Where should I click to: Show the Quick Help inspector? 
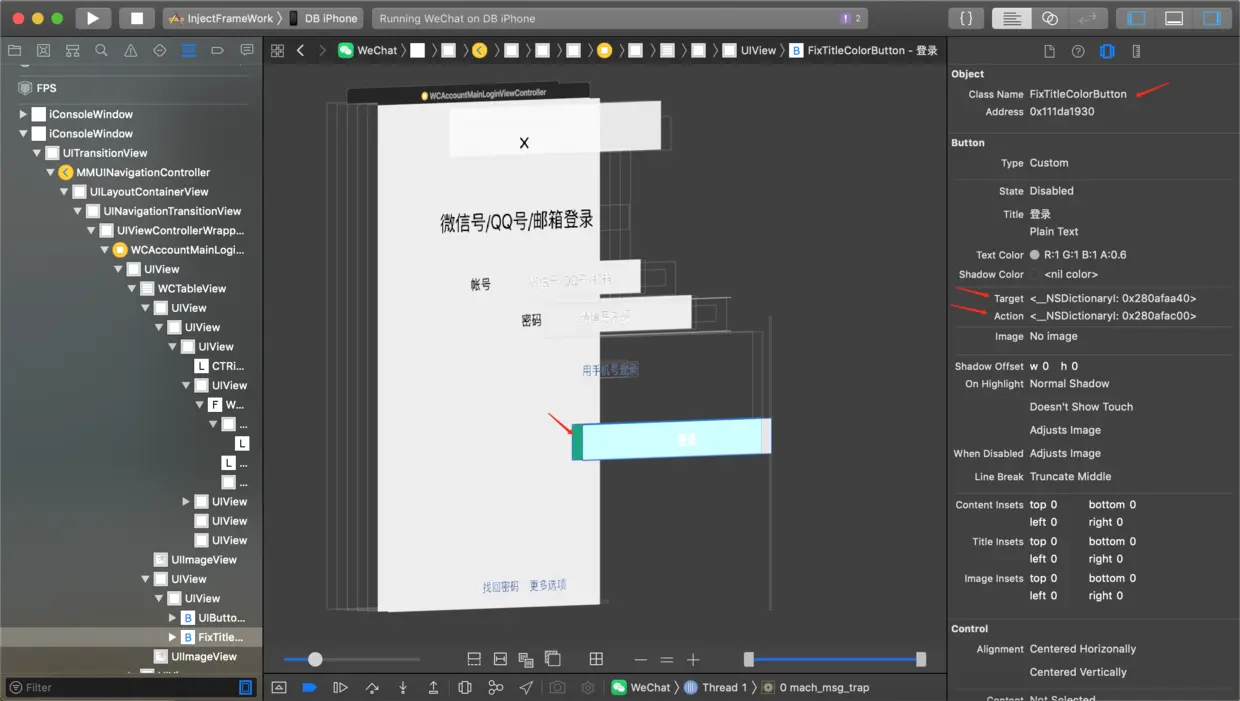pyautogui.click(x=1078, y=51)
